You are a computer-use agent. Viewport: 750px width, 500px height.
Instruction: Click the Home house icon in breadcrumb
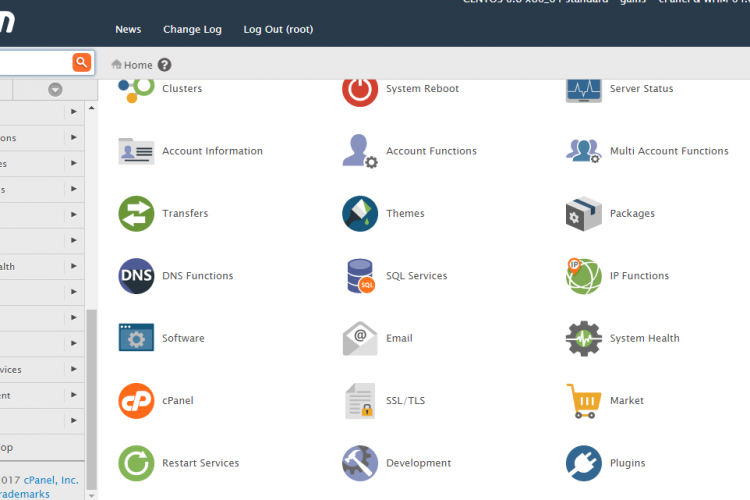(116, 64)
